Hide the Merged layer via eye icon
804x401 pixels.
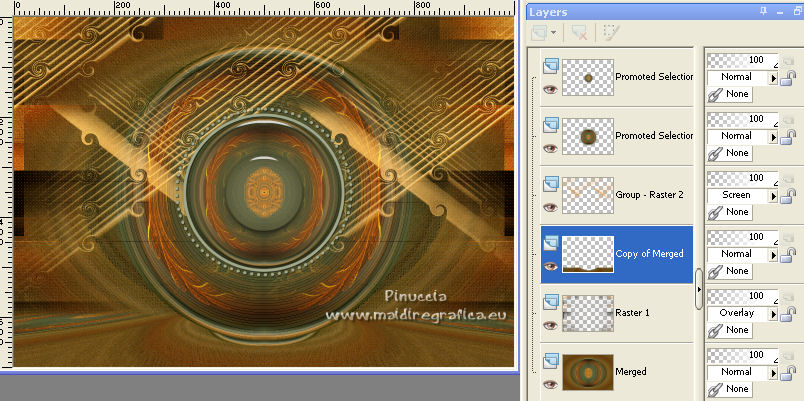tap(550, 384)
